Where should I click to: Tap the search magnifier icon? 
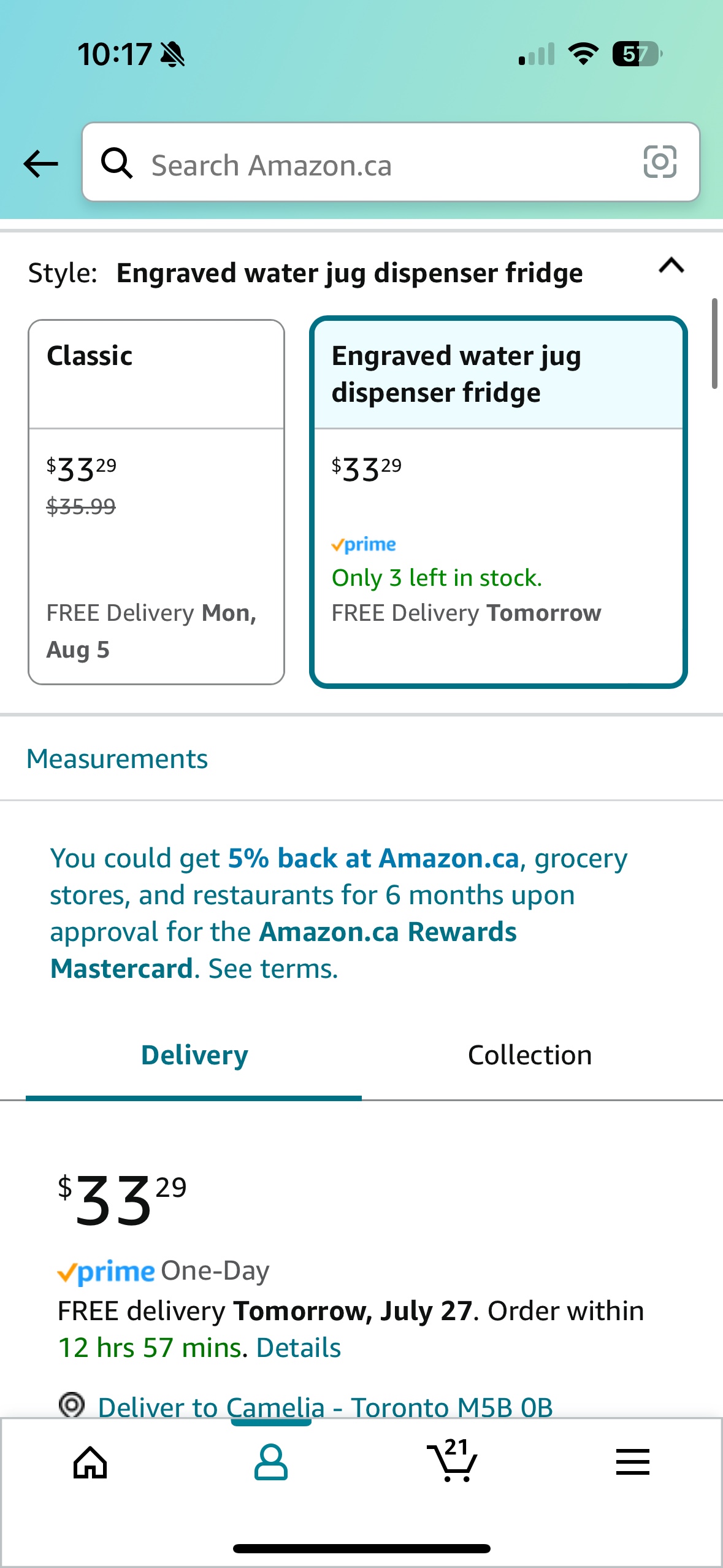(117, 163)
